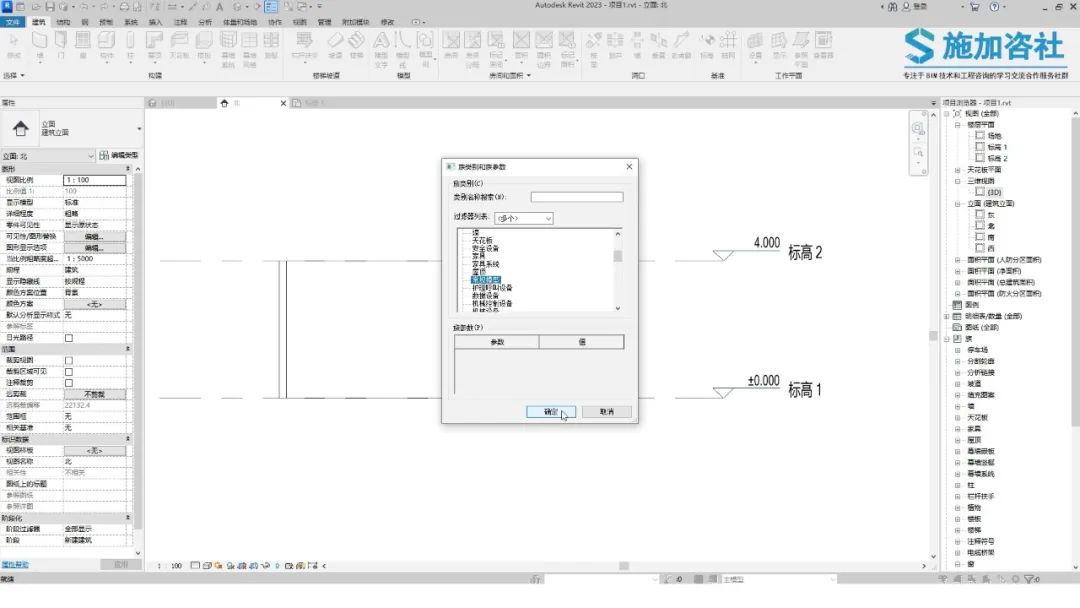This screenshot has width=1080, height=608.
Task: Switch to the Massing & Site ribbon tab
Action: pyautogui.click(x=240, y=22)
